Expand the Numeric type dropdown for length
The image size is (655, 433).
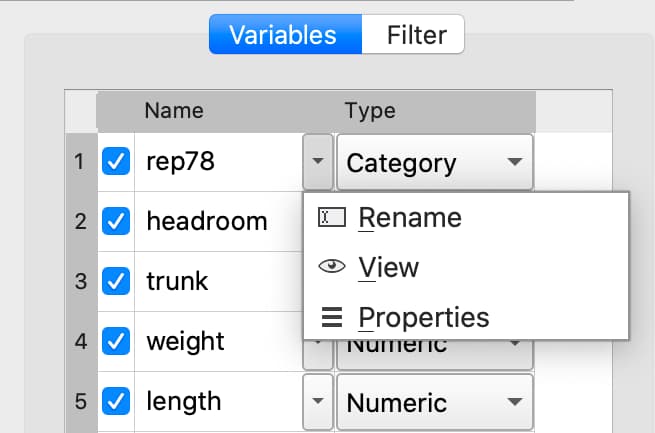point(434,402)
